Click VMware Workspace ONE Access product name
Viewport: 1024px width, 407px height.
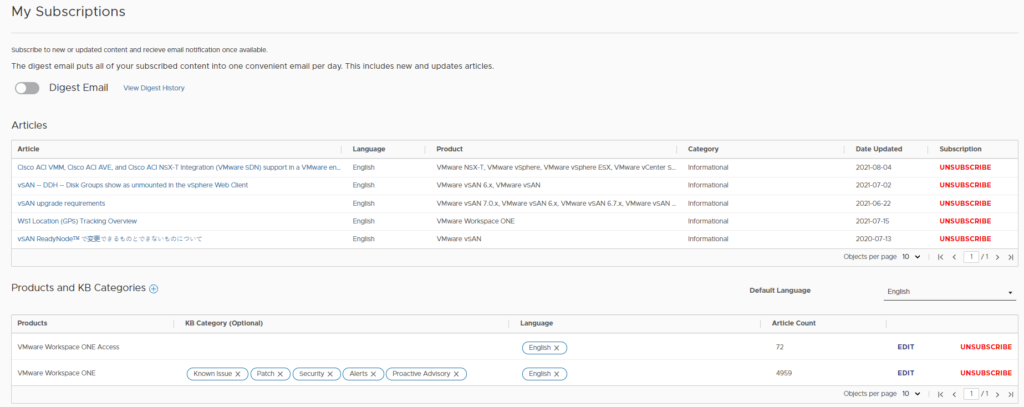[x=68, y=348]
